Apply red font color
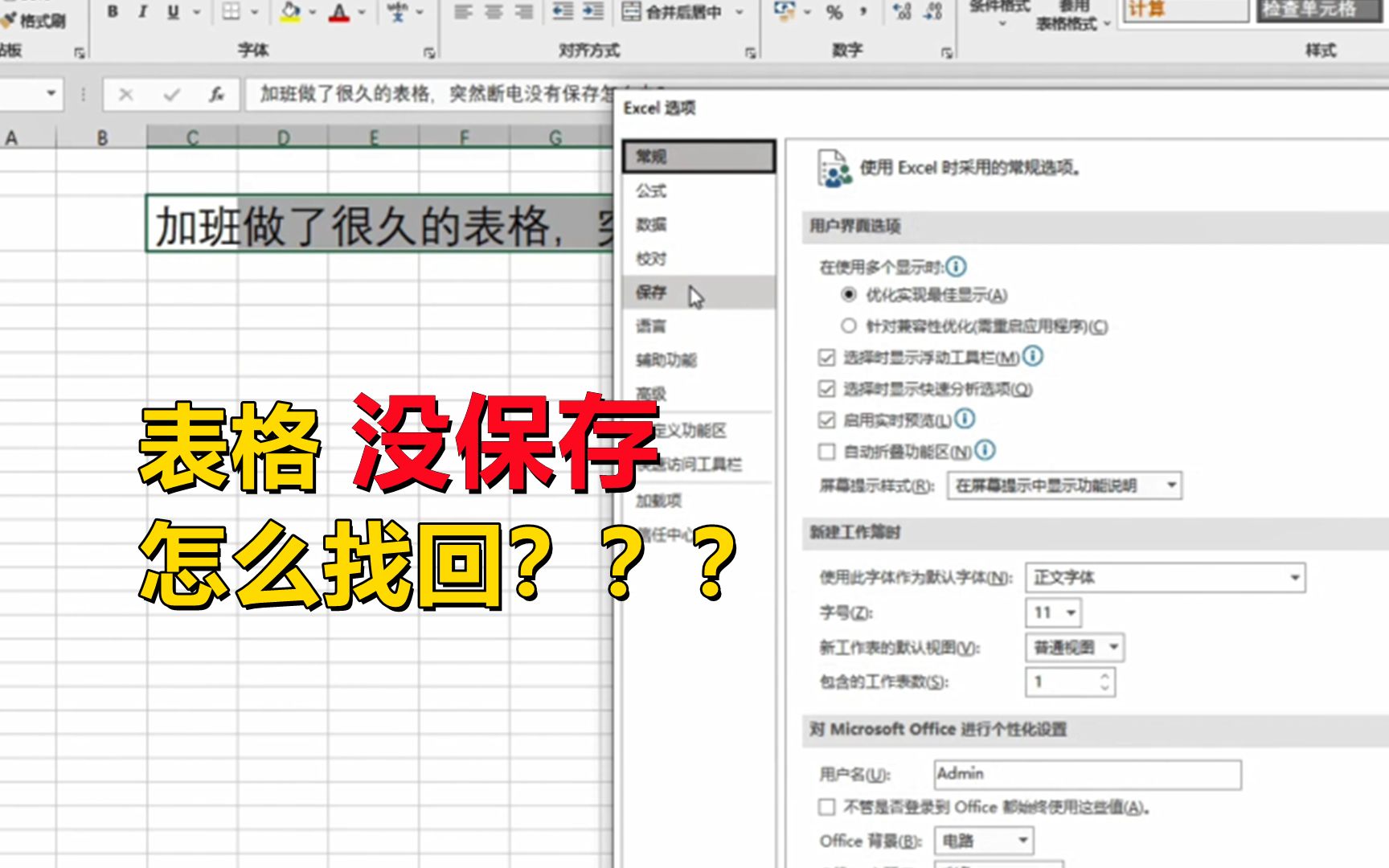 339,12
